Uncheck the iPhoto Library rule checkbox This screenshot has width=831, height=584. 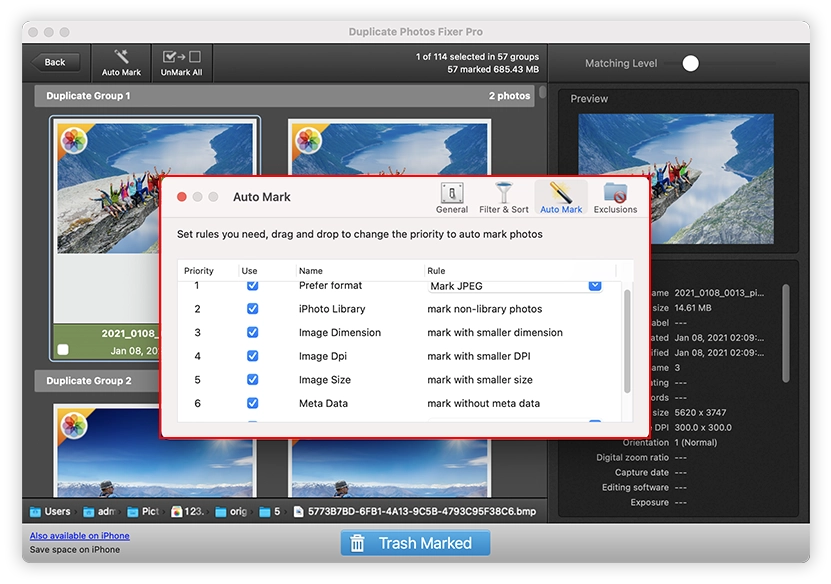pyautogui.click(x=253, y=308)
